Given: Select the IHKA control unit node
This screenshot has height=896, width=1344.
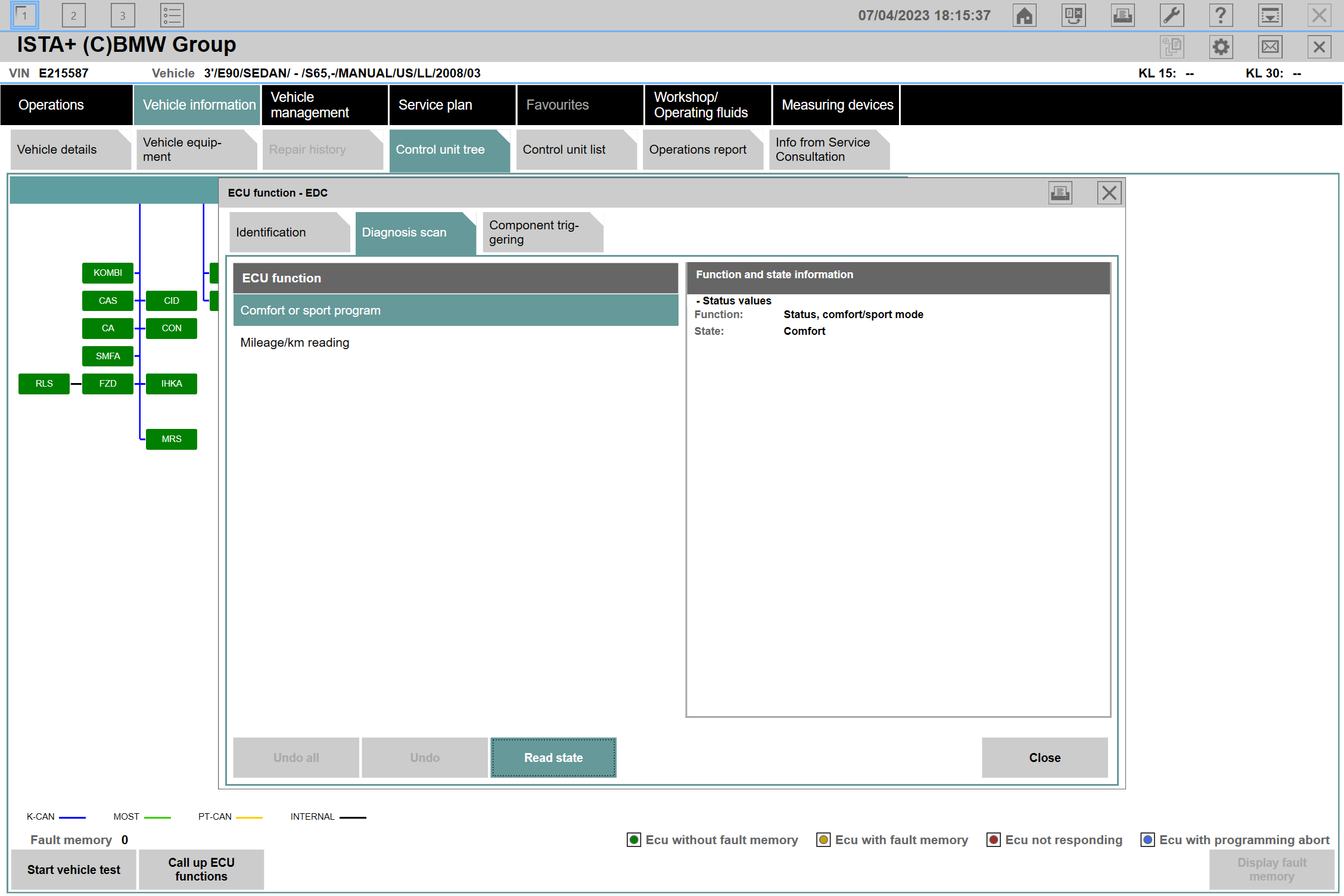Looking at the screenshot, I should (172, 384).
